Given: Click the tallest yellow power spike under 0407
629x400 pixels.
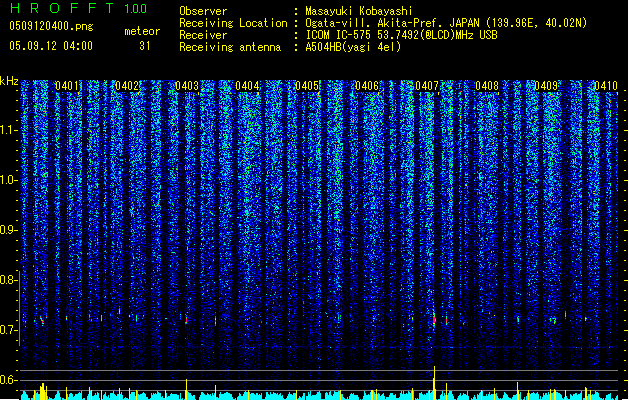Looking at the screenshot, I should tap(434, 383).
